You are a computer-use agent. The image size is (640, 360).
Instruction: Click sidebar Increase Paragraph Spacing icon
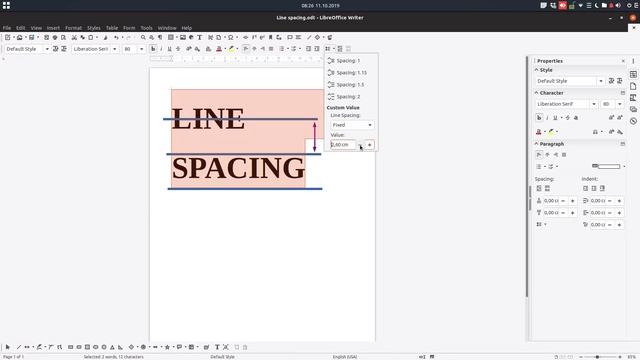[x=539, y=188]
